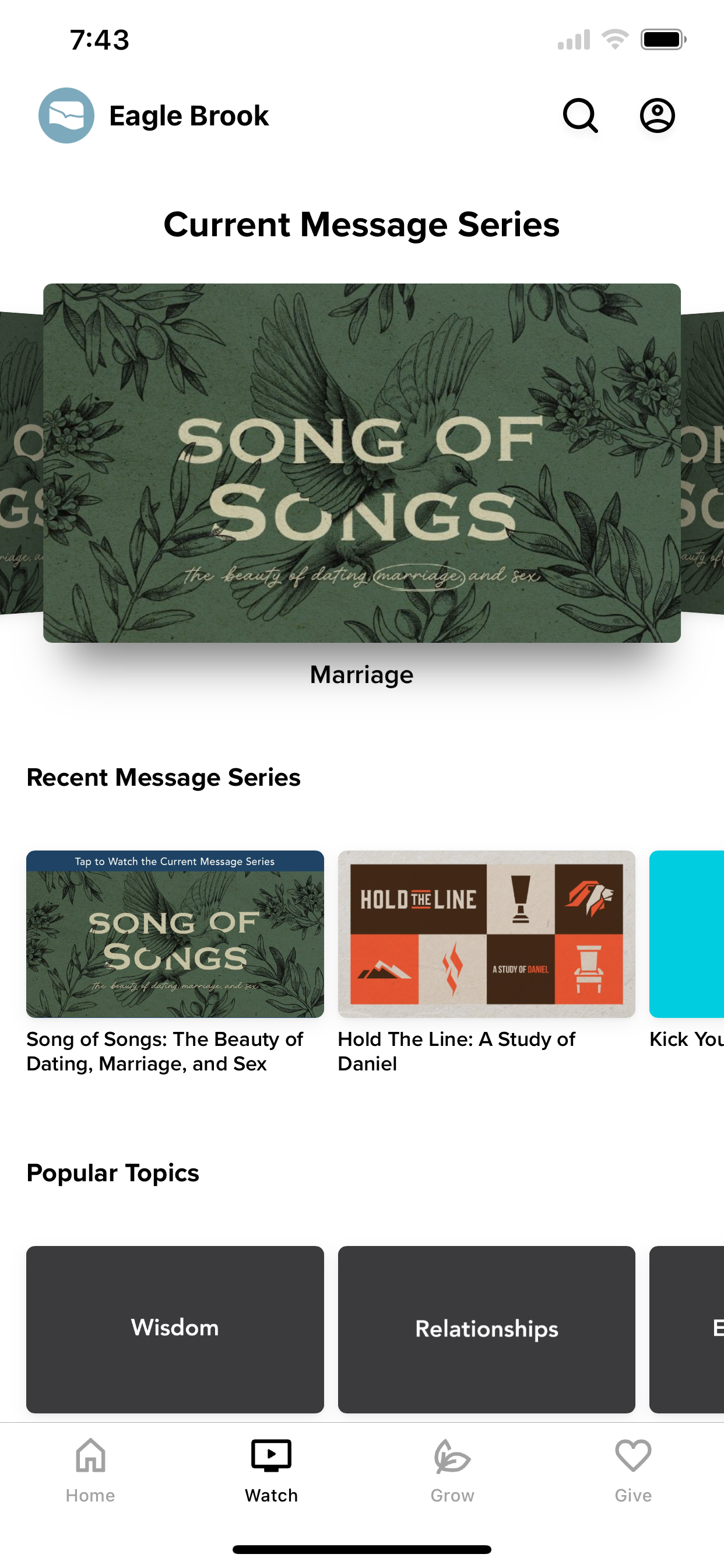Tap the battery status icon
724x1568 pixels.
[663, 40]
